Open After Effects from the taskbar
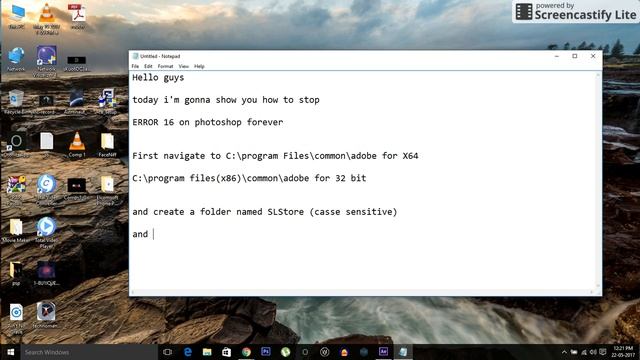 [383, 352]
